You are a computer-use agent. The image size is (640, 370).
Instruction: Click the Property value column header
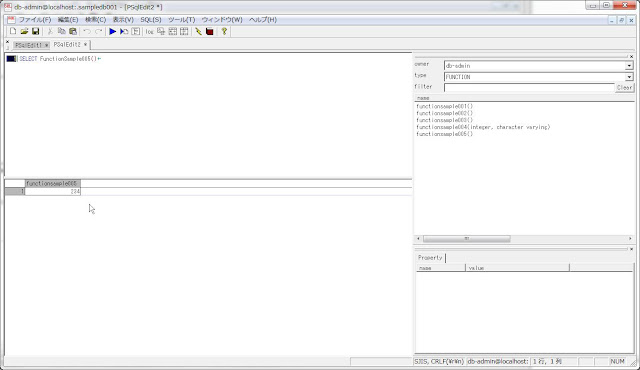(517, 268)
